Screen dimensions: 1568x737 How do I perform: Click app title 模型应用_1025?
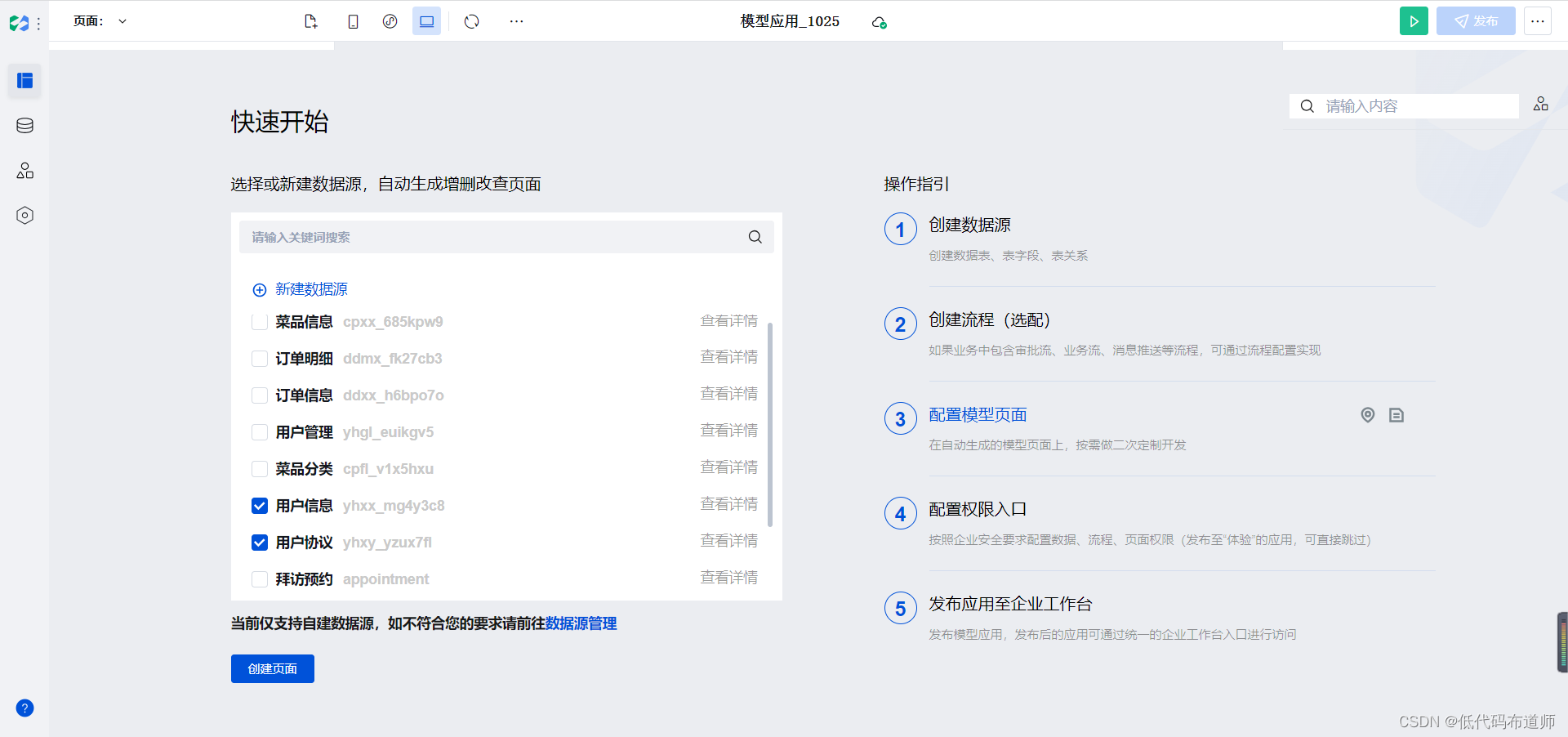pos(790,21)
